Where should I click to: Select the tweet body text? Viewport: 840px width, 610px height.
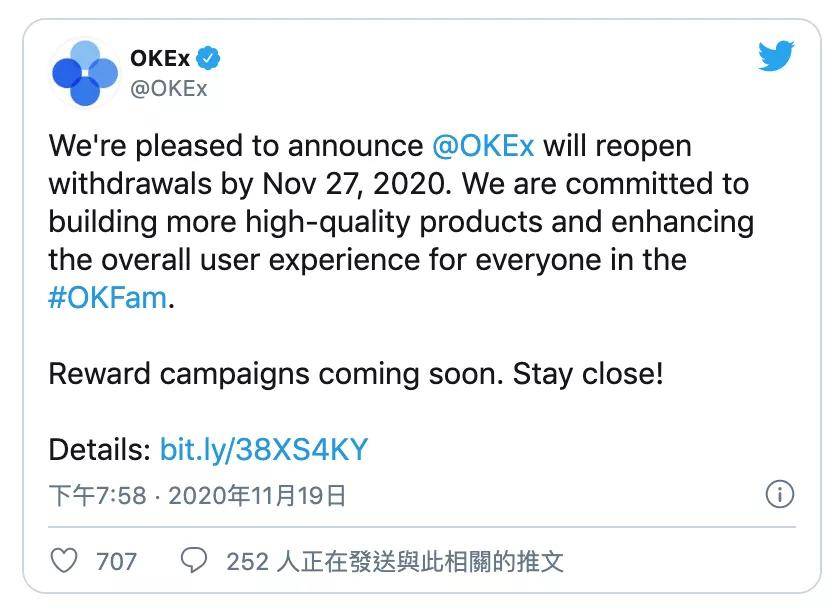coord(400,220)
